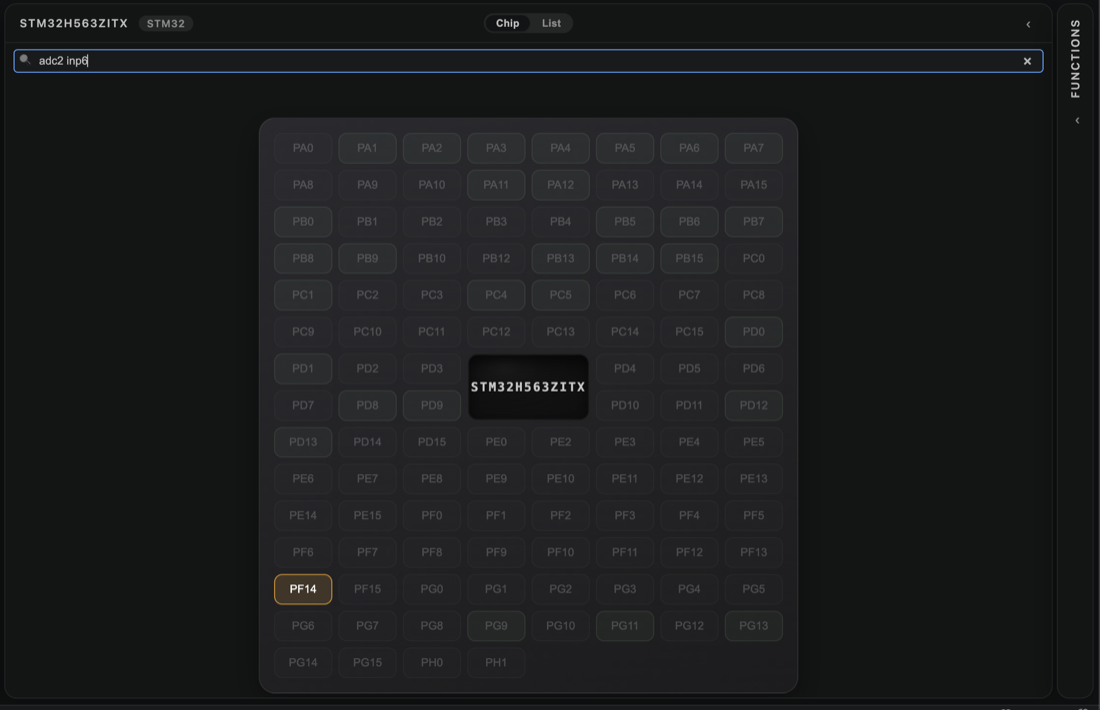
Task: Select pin PB7
Action: 753,222
